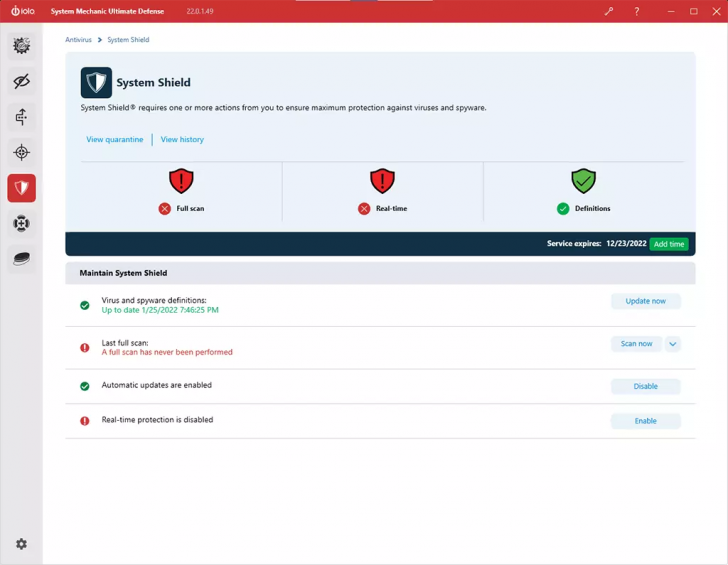Image resolution: width=728 pixels, height=565 pixels.
Task: Click the green Add time button
Action: tap(669, 244)
